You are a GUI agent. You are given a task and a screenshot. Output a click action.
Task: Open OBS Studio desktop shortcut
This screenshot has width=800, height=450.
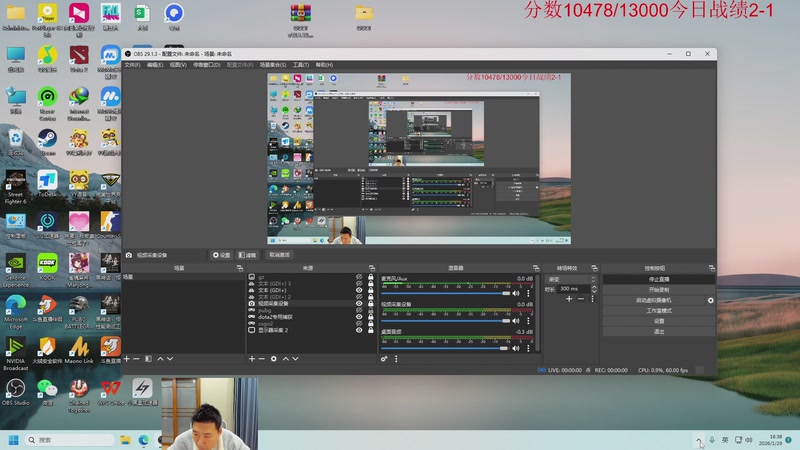[x=15, y=392]
